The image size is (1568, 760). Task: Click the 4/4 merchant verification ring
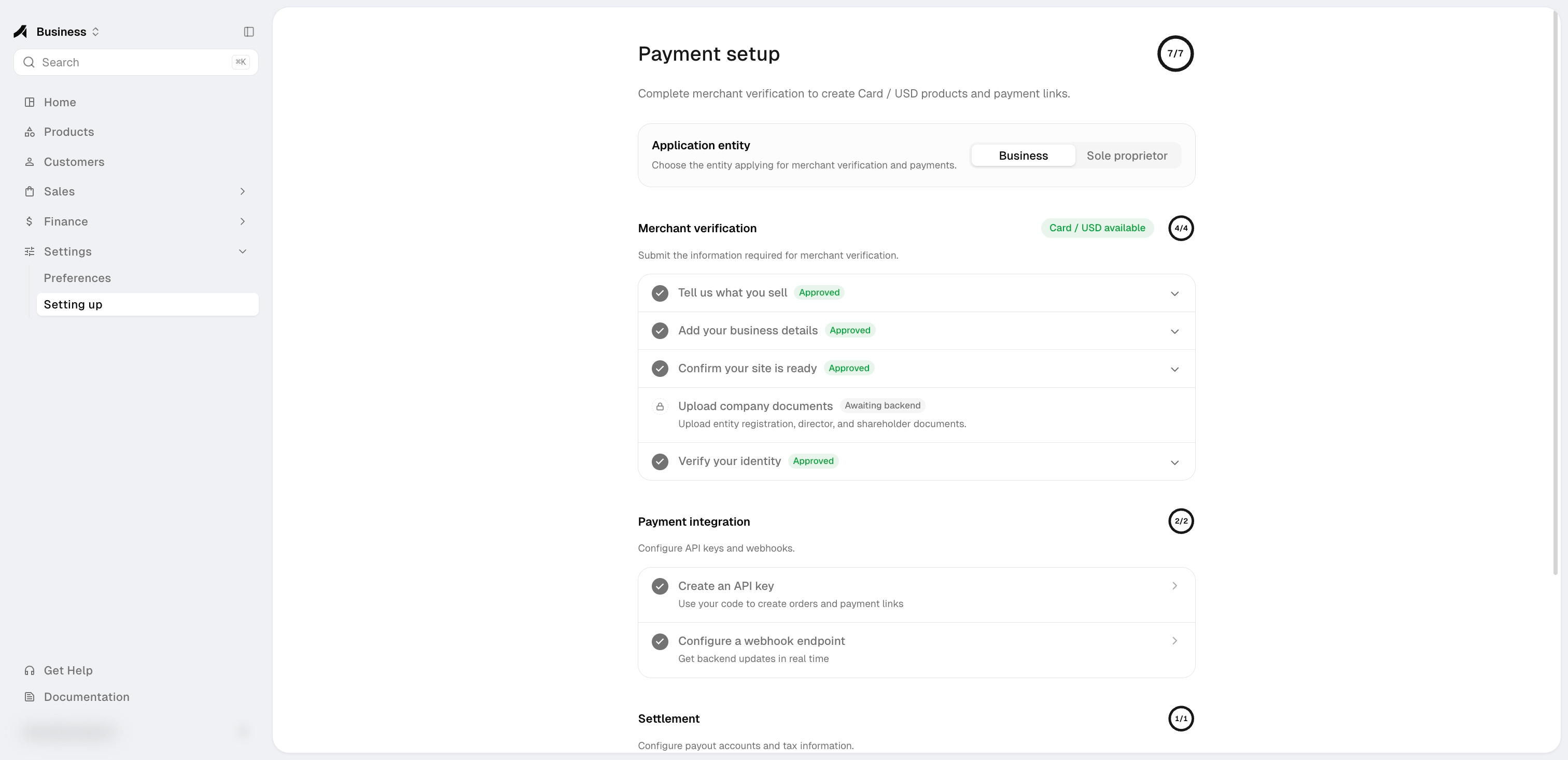click(1181, 228)
